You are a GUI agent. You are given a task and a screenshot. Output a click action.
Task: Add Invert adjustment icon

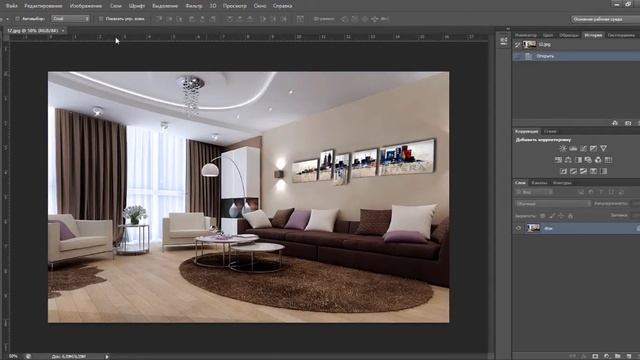[563, 171]
